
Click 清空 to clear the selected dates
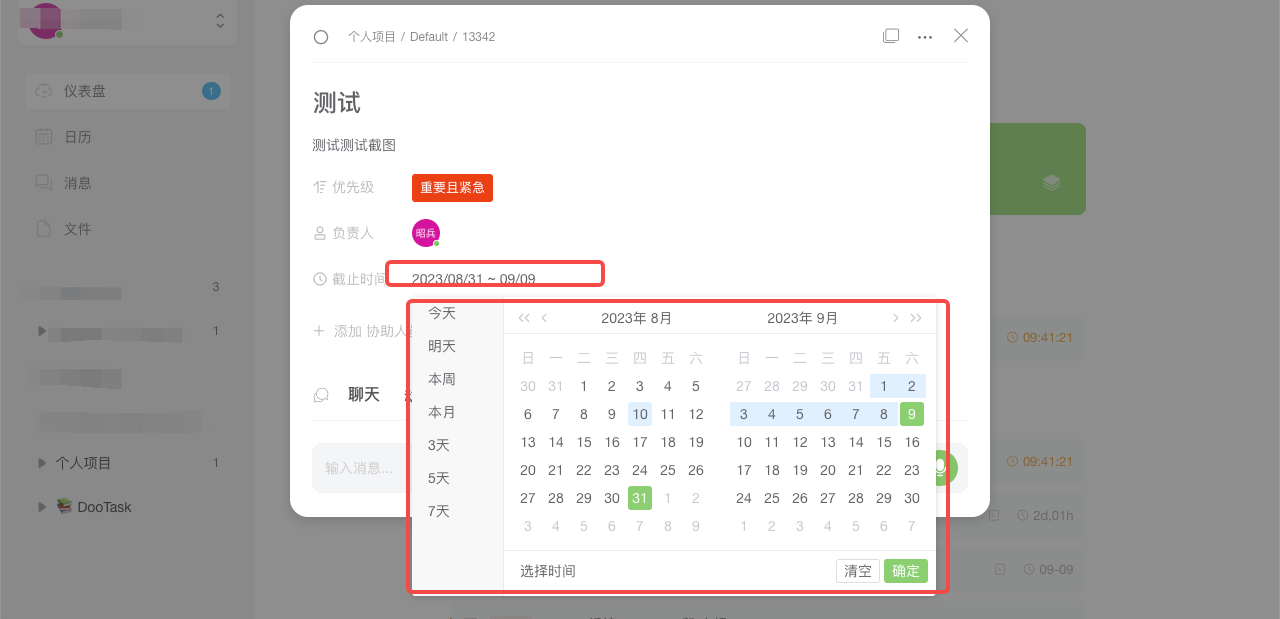(857, 570)
